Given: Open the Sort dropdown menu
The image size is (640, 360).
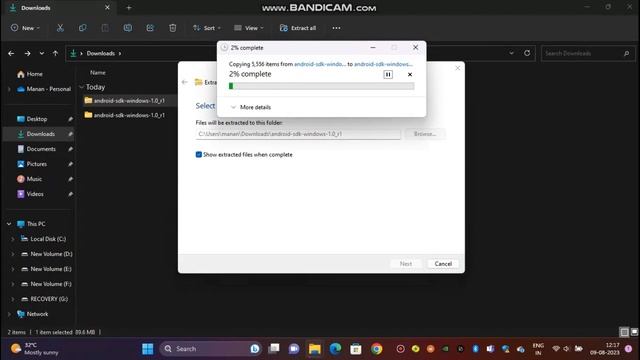Looking at the screenshot, I should click(207, 28).
